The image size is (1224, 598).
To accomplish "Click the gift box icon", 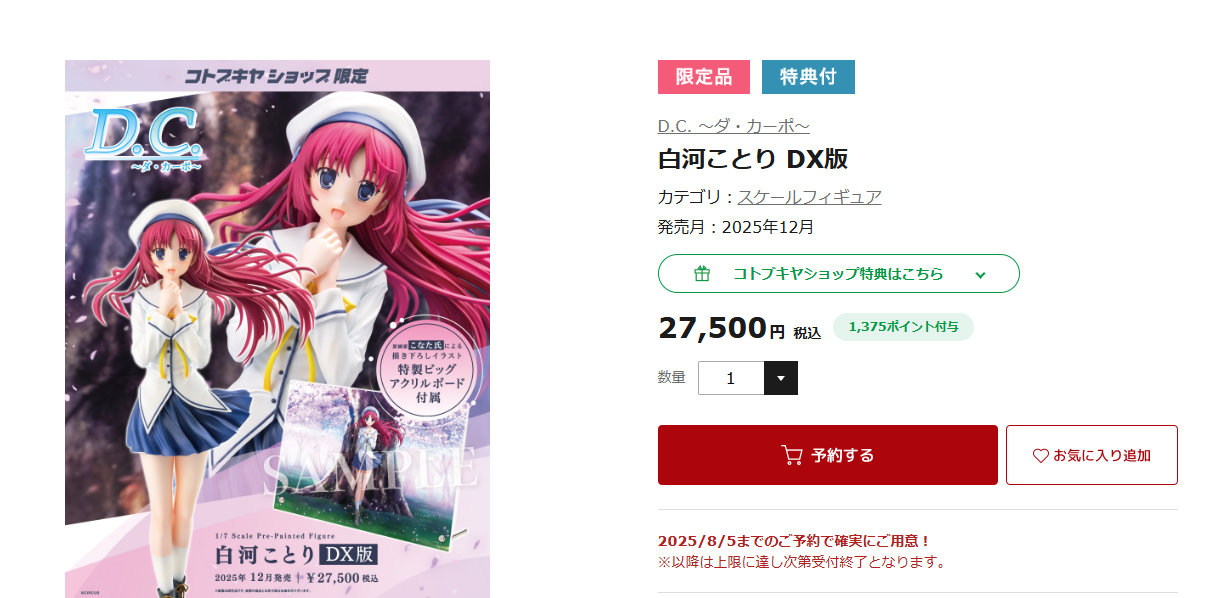I will click(702, 274).
